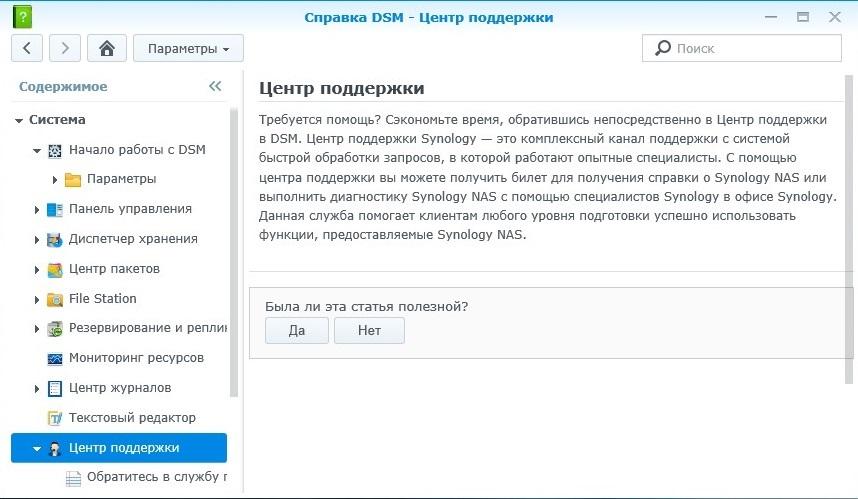Click the Резервирование и репликация icon
This screenshot has width=858, height=499.
55,329
